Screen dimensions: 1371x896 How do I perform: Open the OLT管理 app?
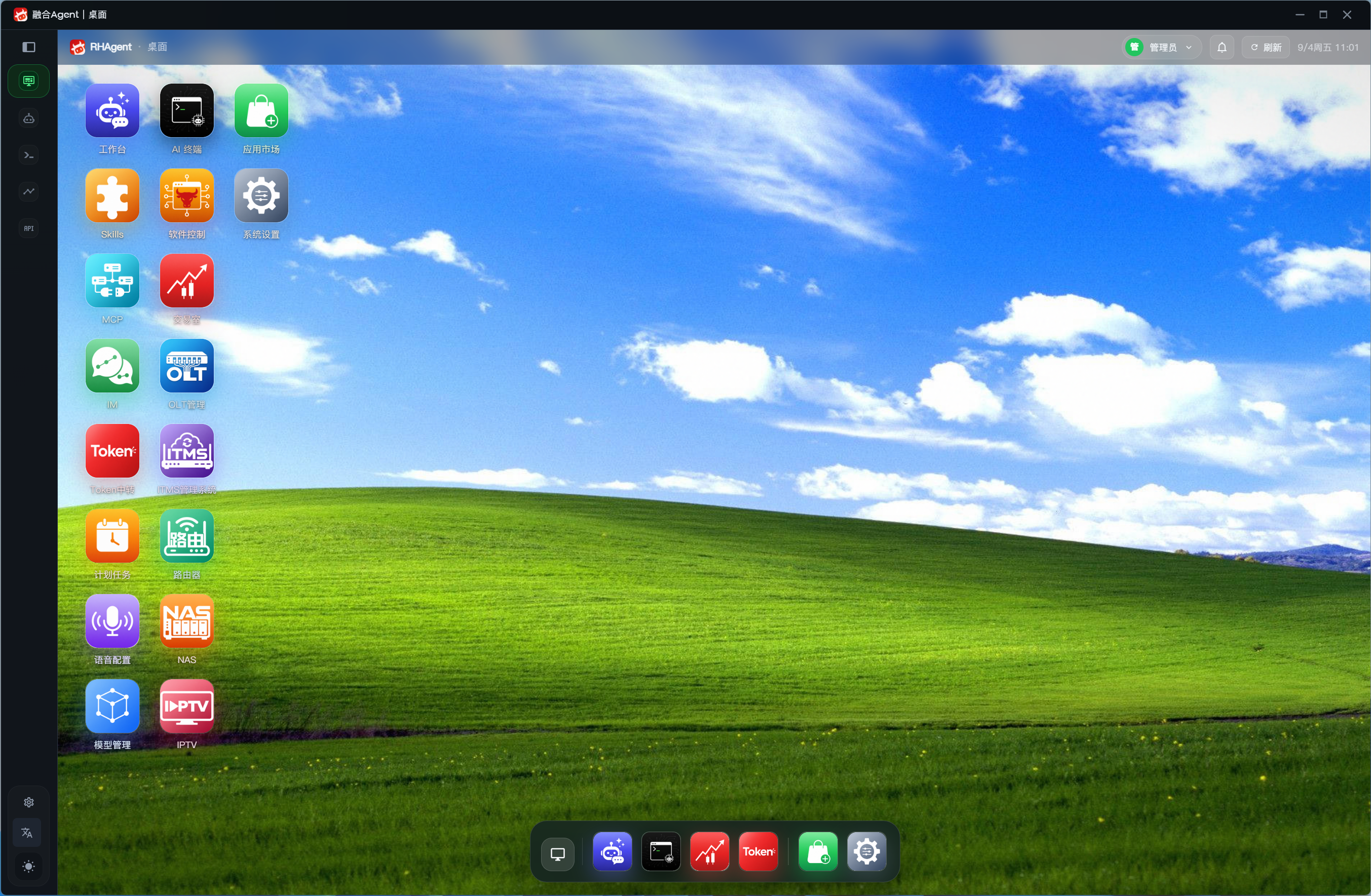click(x=186, y=366)
